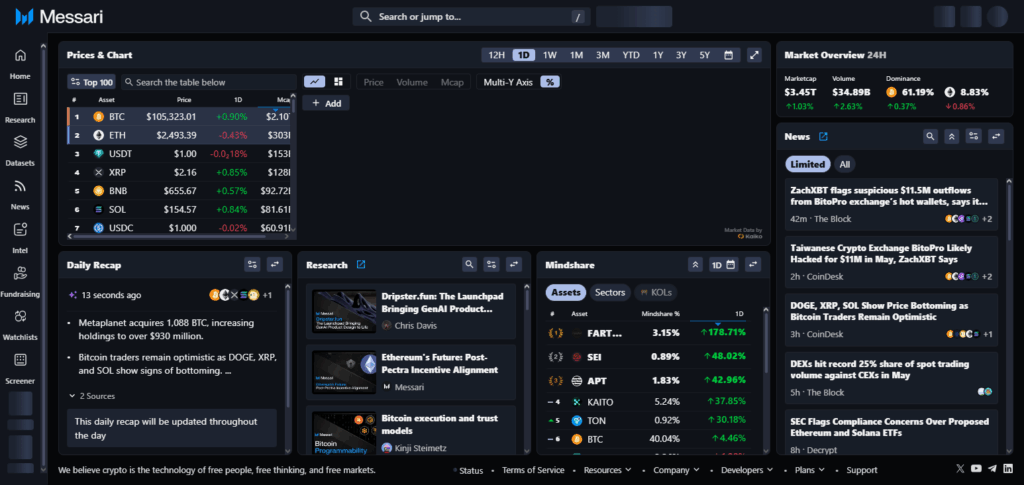Open the Terms of Service link
The height and width of the screenshot is (485, 1024).
point(532,470)
